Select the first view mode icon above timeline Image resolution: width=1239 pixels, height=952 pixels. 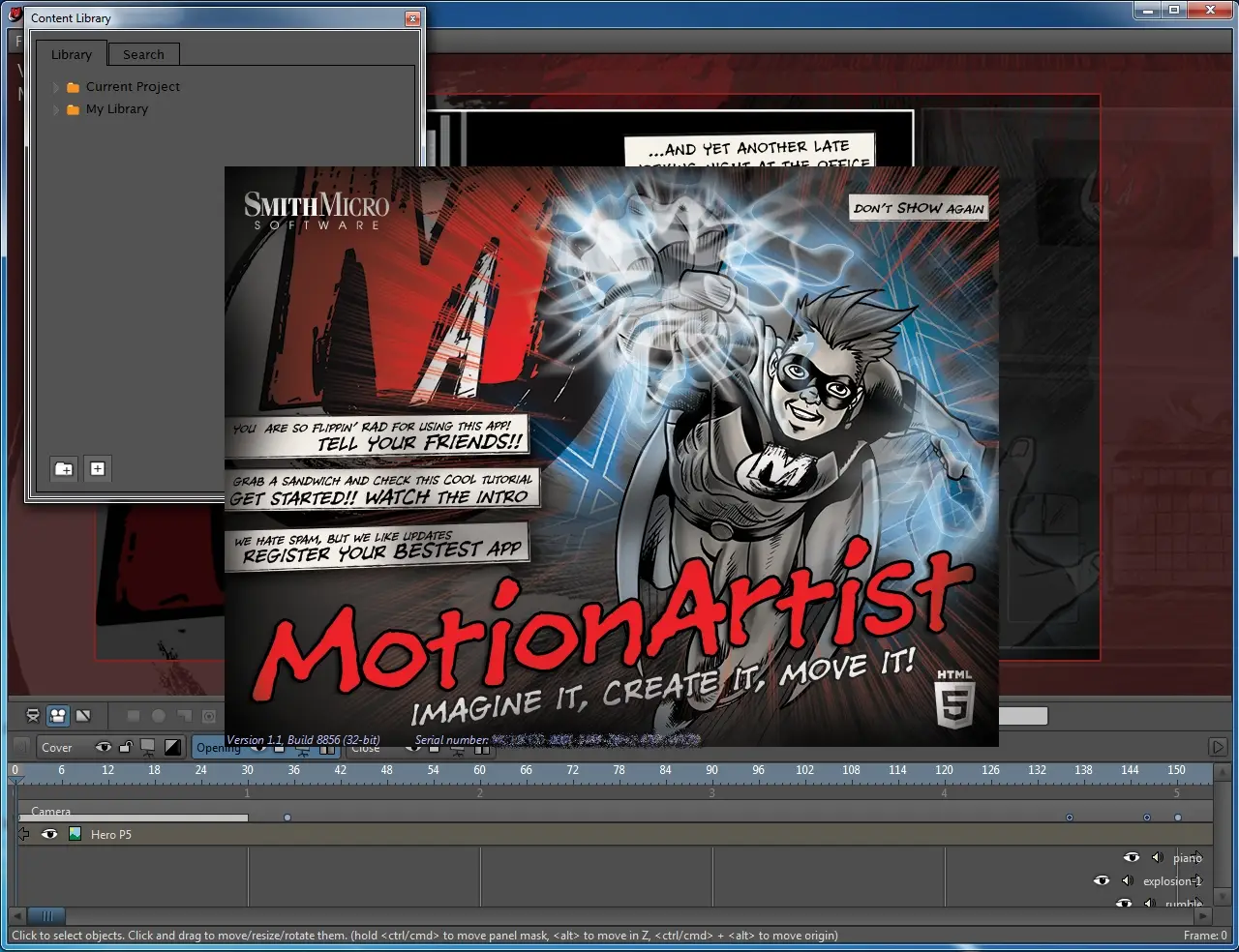pyautogui.click(x=33, y=716)
